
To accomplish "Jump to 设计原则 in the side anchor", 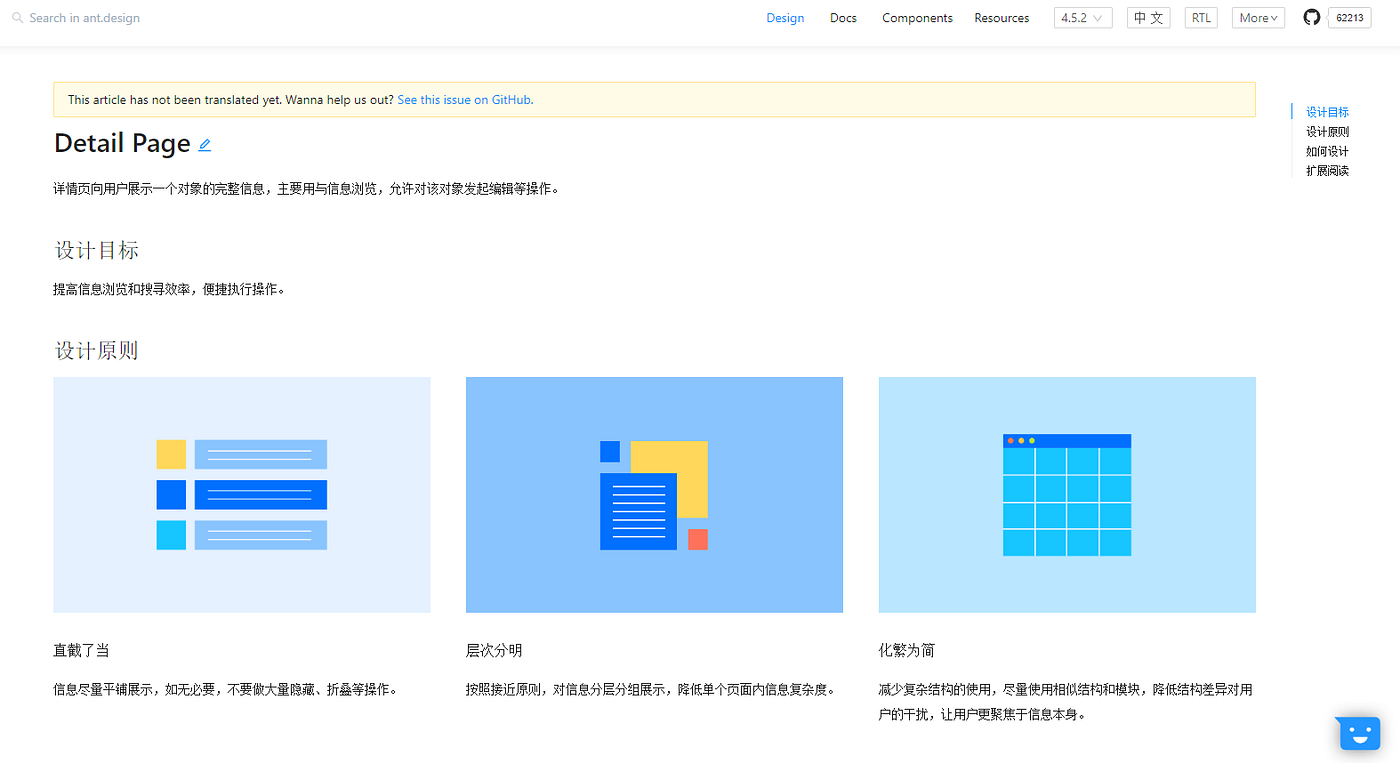I will [x=1327, y=132].
